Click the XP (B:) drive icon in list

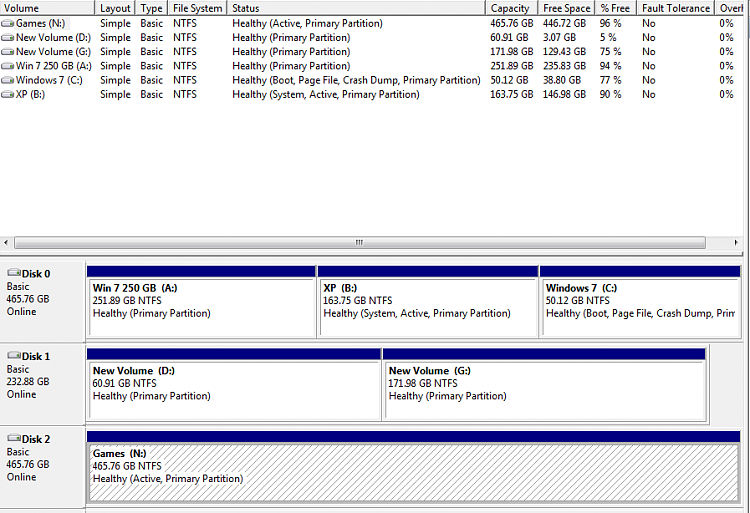[x=7, y=95]
